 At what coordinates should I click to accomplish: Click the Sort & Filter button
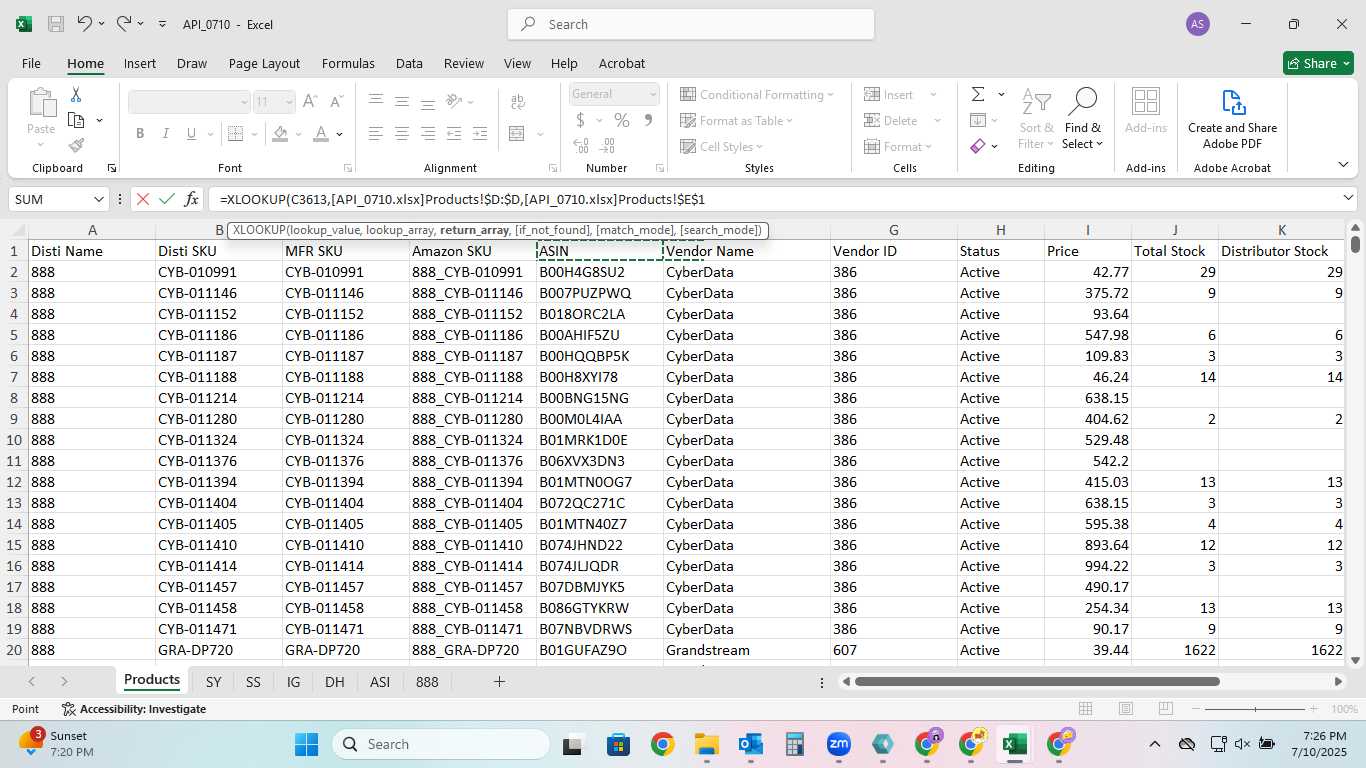(1036, 118)
